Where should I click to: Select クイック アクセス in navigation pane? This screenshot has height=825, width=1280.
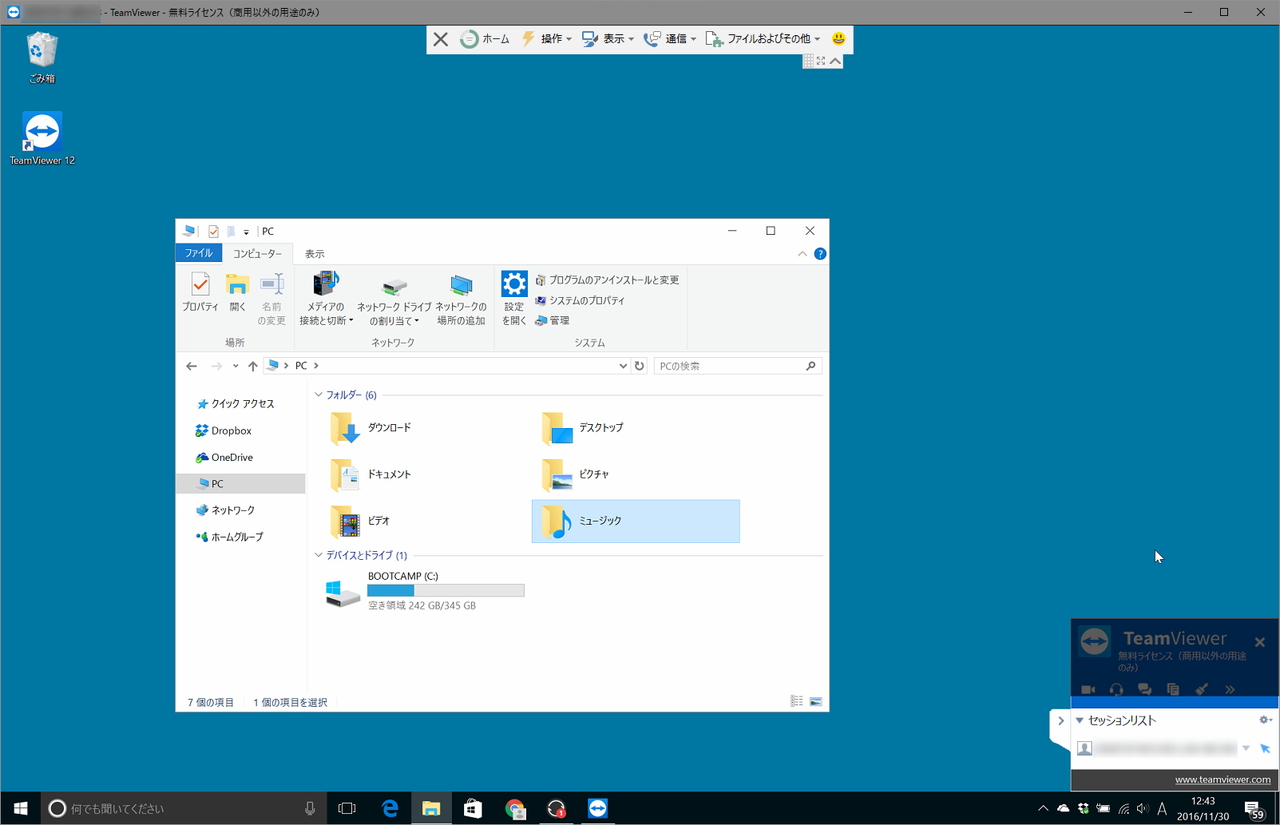coord(235,404)
